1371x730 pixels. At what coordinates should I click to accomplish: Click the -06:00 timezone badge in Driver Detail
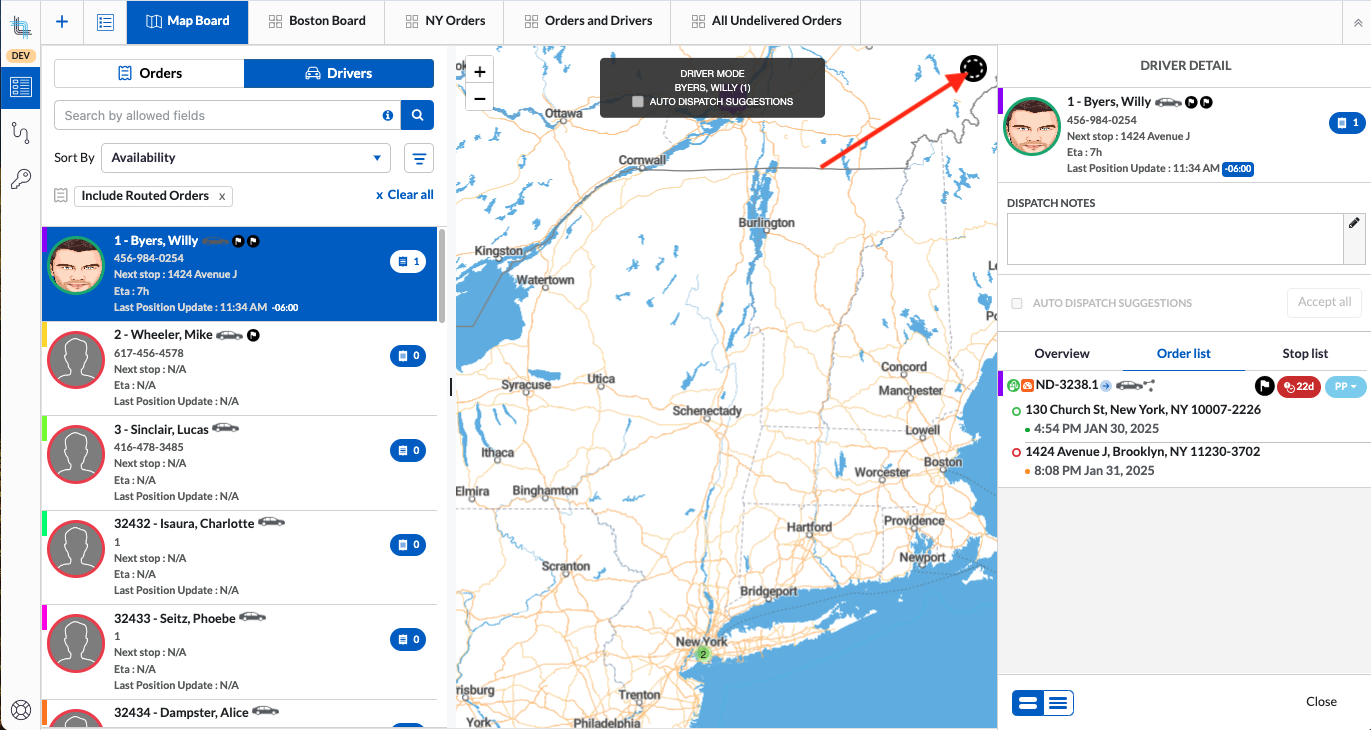1238,169
